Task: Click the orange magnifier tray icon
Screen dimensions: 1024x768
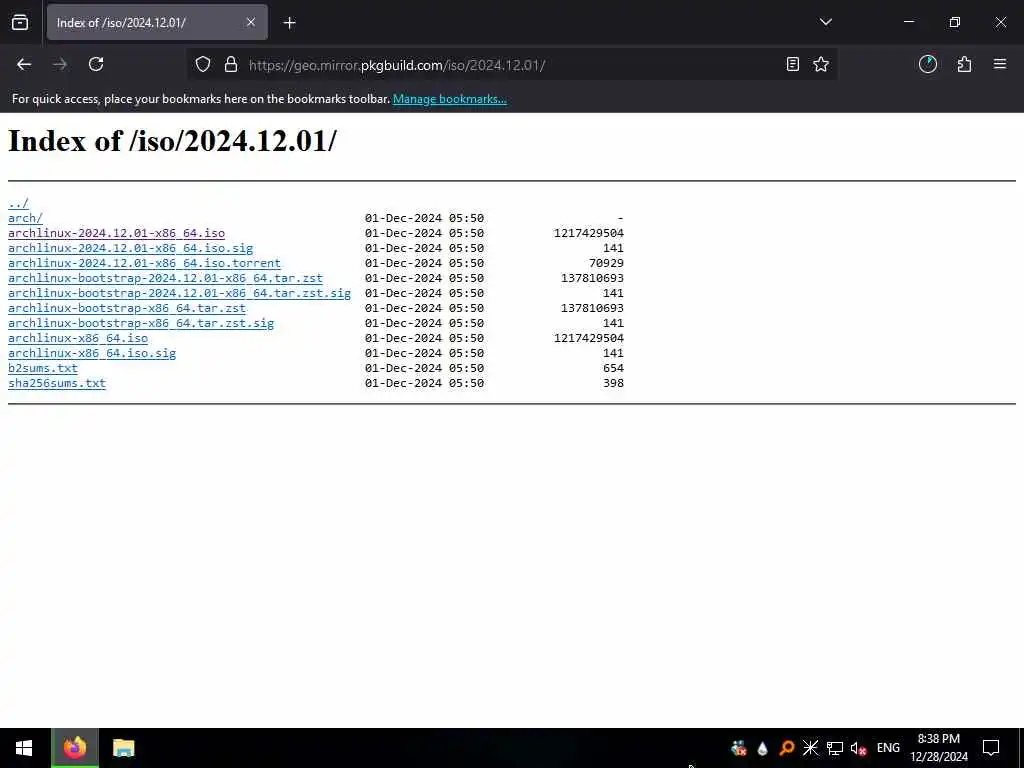Action: pyautogui.click(x=786, y=748)
